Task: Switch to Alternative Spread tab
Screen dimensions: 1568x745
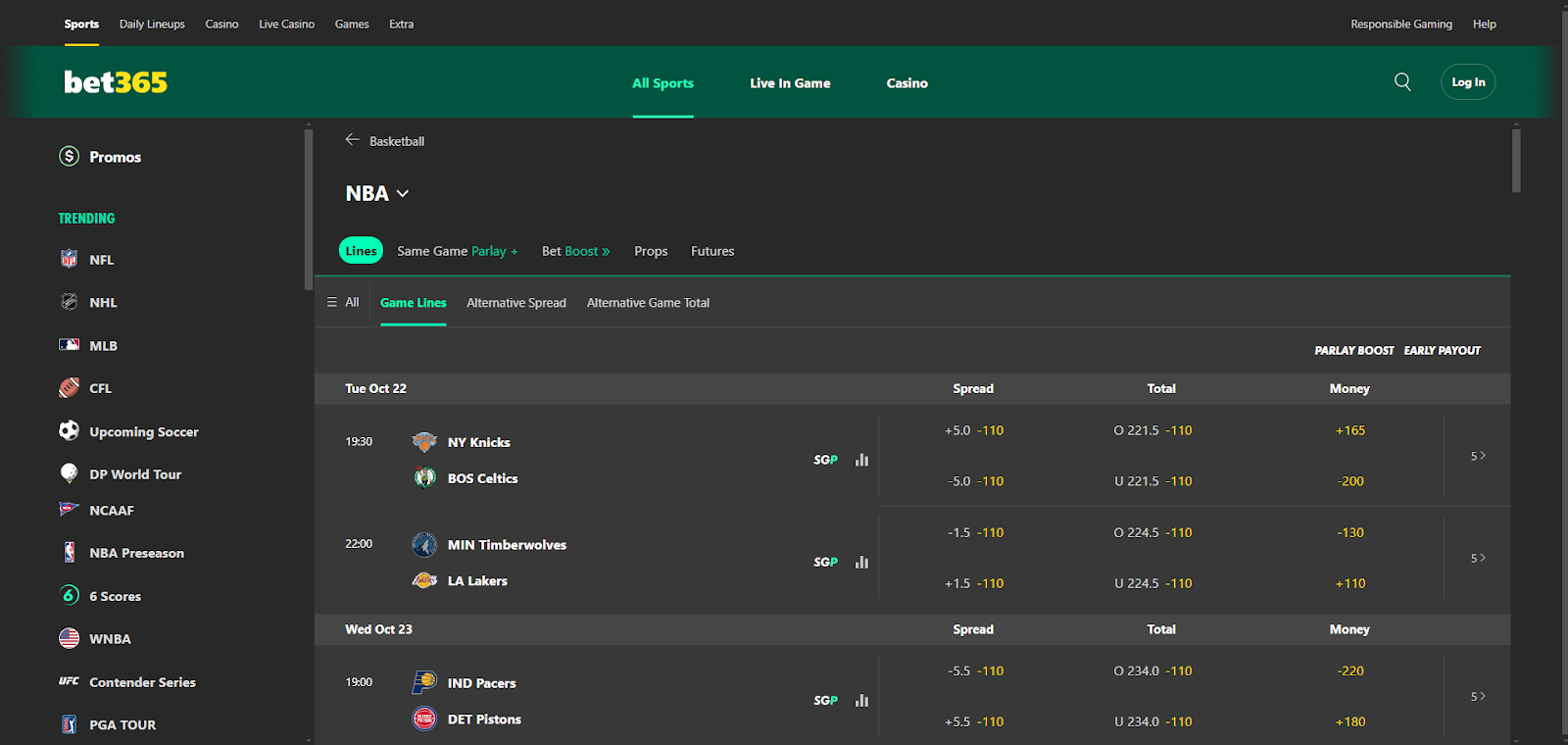Action: [516, 303]
